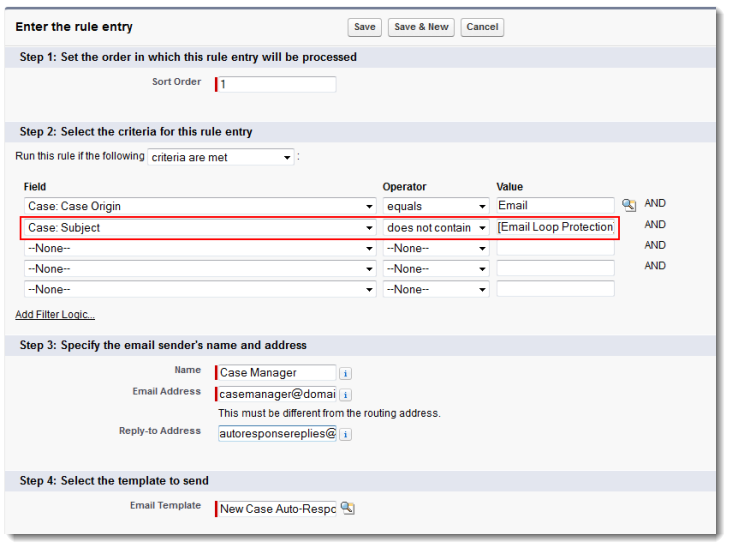Viewport: 731px width, 549px height.
Task: Click 'This must be different from the routing address.' text
Action: [329, 413]
